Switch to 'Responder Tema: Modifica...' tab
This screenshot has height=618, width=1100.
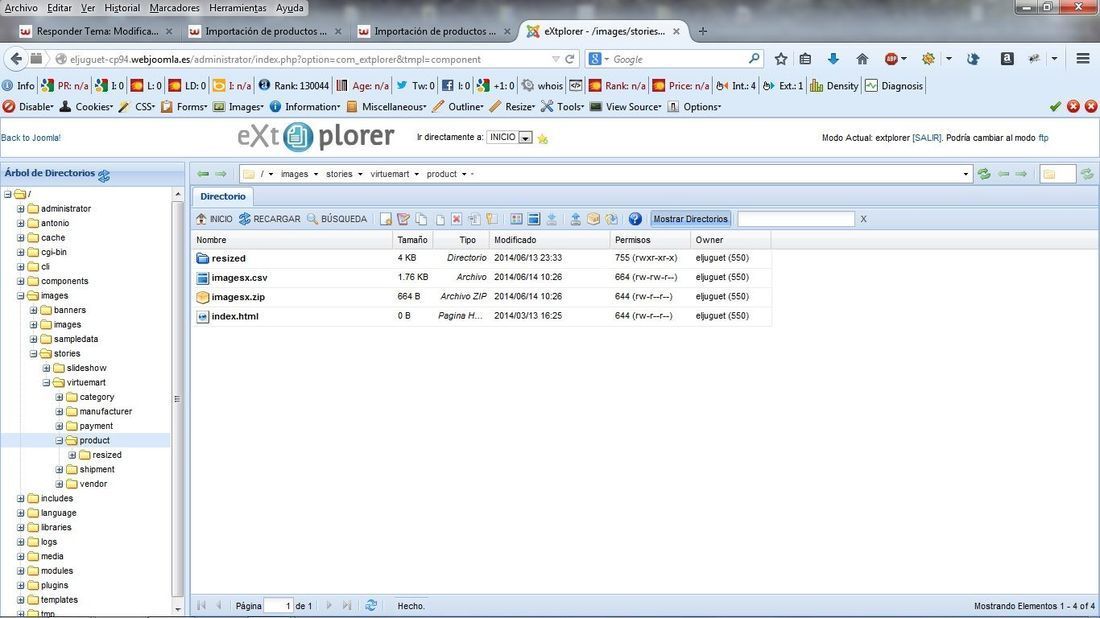click(x=97, y=32)
